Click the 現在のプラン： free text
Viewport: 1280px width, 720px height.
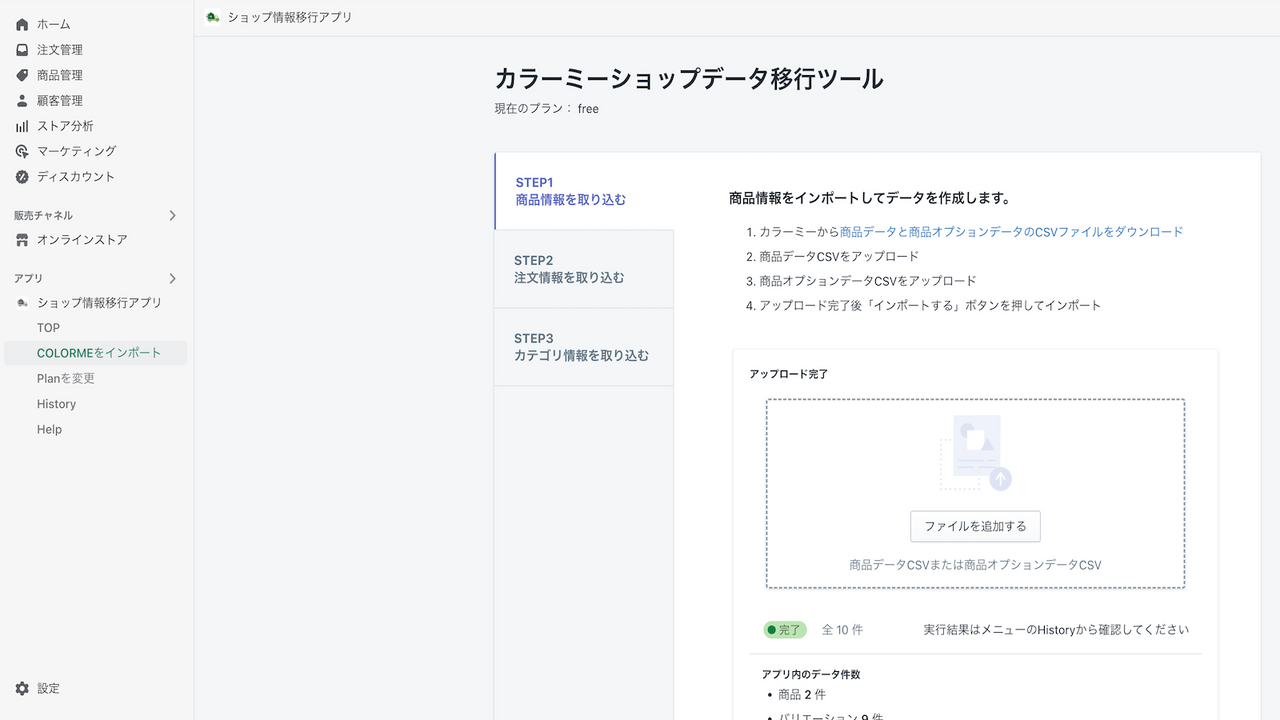tap(547, 109)
